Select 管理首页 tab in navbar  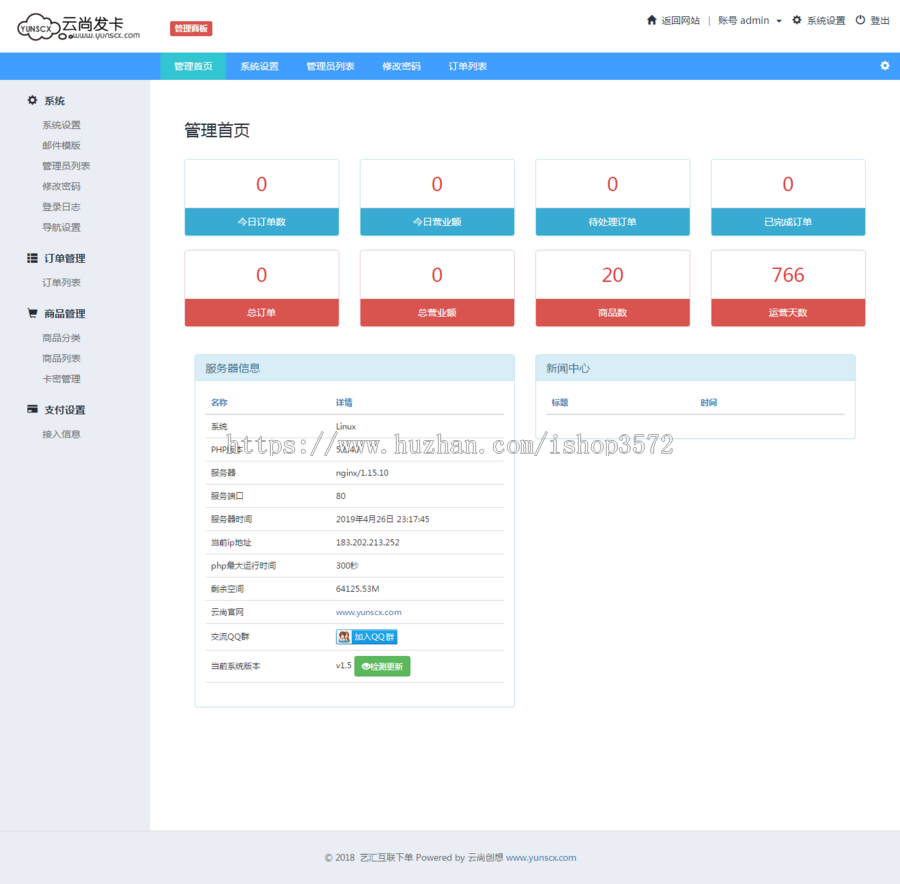pyautogui.click(x=193, y=66)
